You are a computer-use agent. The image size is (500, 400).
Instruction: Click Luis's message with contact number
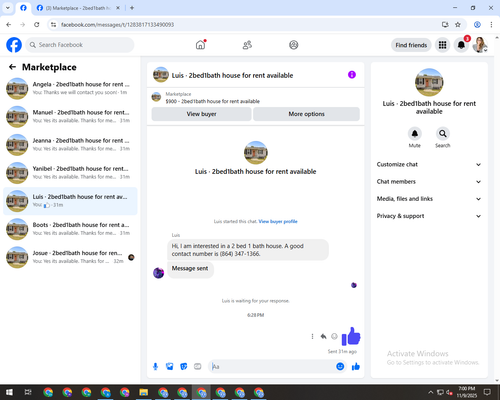pyautogui.click(x=248, y=250)
